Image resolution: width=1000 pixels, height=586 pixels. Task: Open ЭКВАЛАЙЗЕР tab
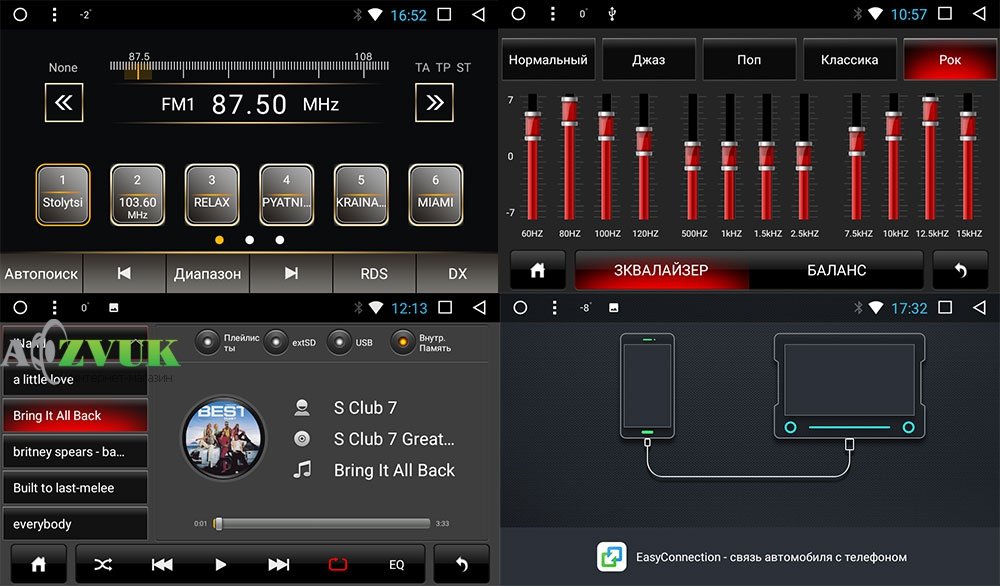(661, 270)
